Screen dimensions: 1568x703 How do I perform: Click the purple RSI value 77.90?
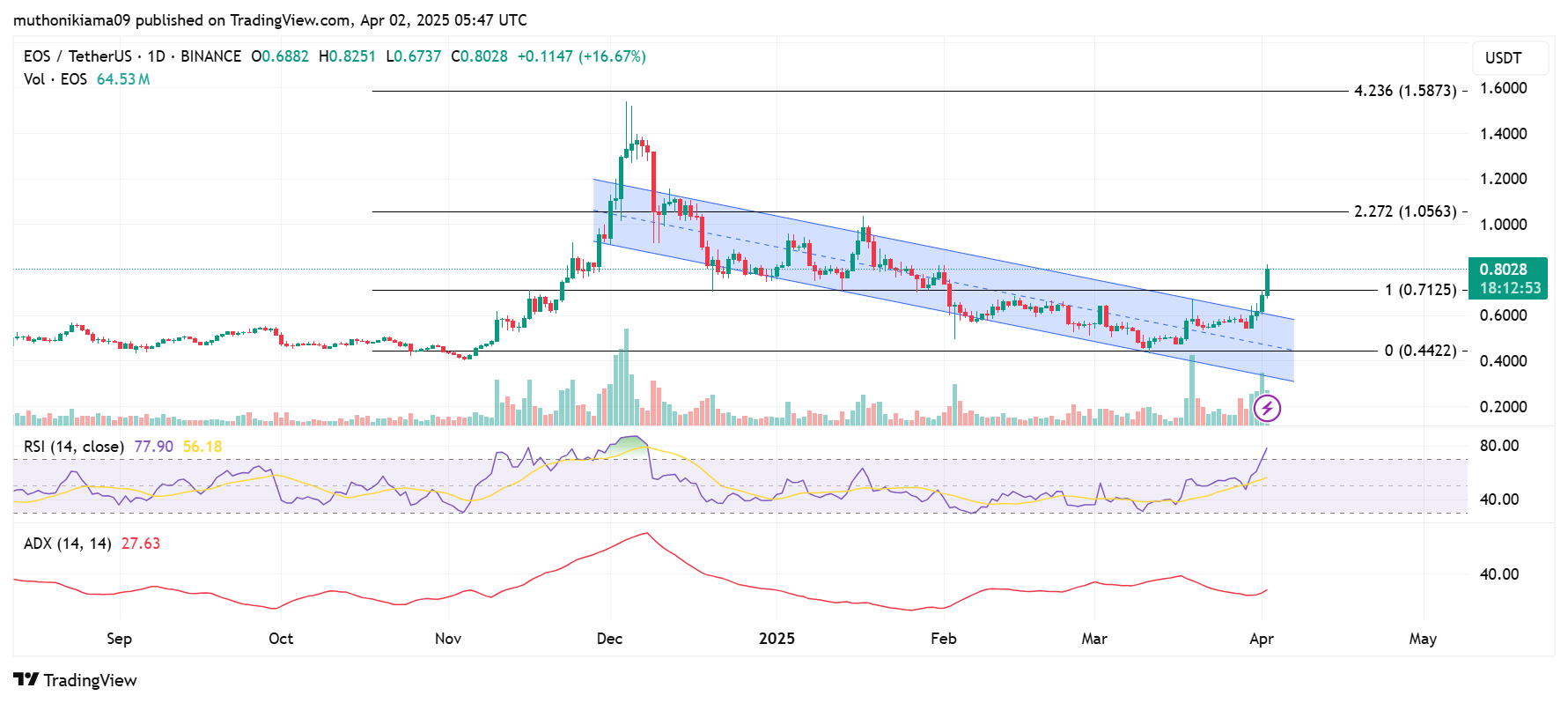(x=153, y=447)
